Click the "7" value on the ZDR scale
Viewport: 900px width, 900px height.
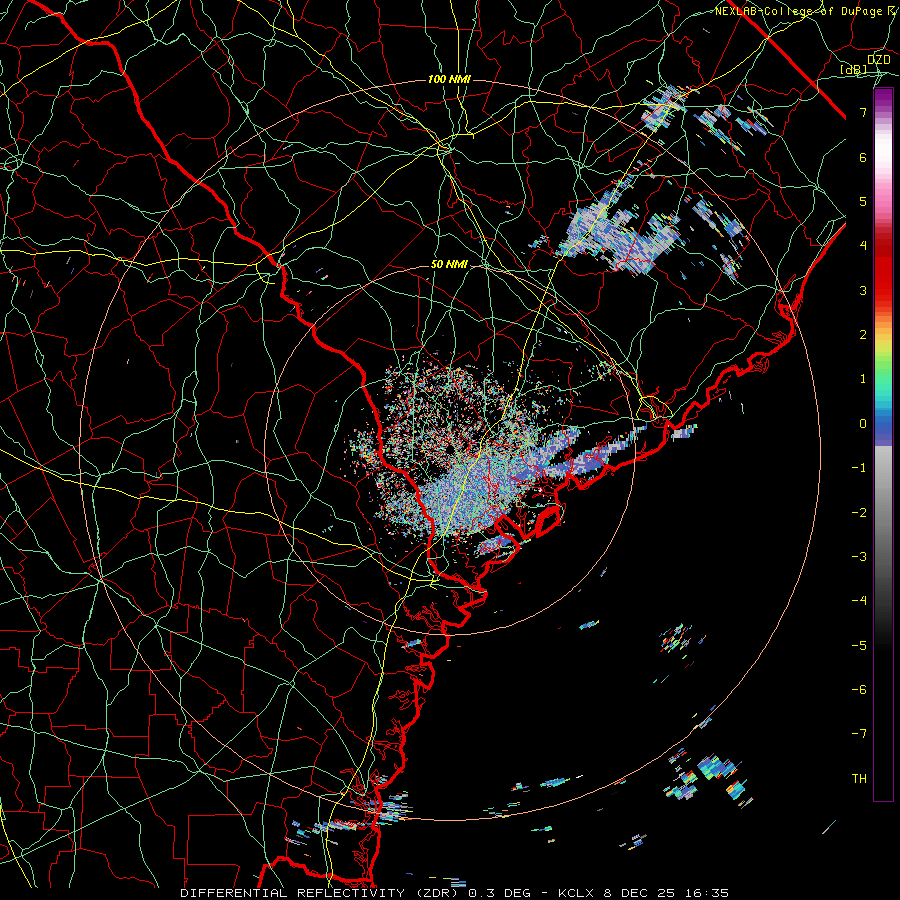pos(863,112)
